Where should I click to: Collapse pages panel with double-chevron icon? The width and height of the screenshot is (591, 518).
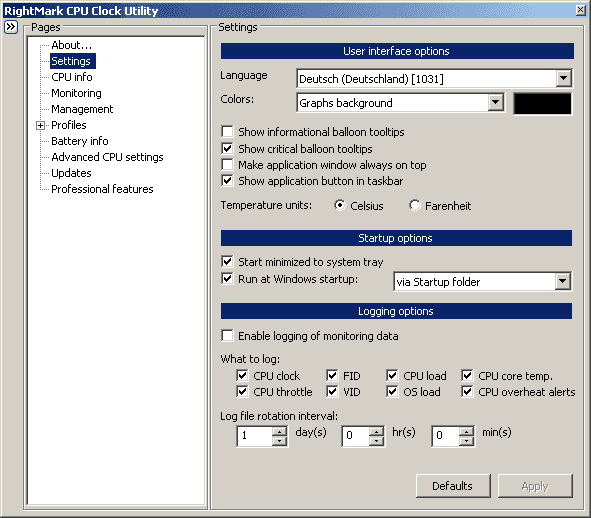click(x=11, y=27)
